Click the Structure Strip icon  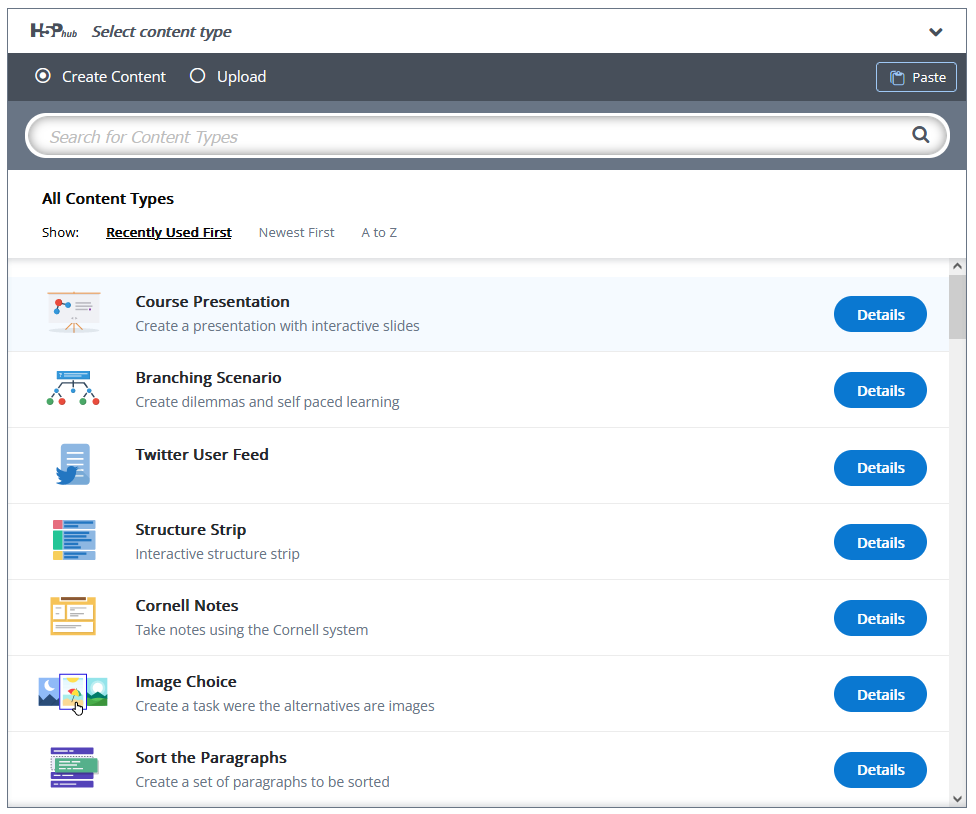pos(73,540)
